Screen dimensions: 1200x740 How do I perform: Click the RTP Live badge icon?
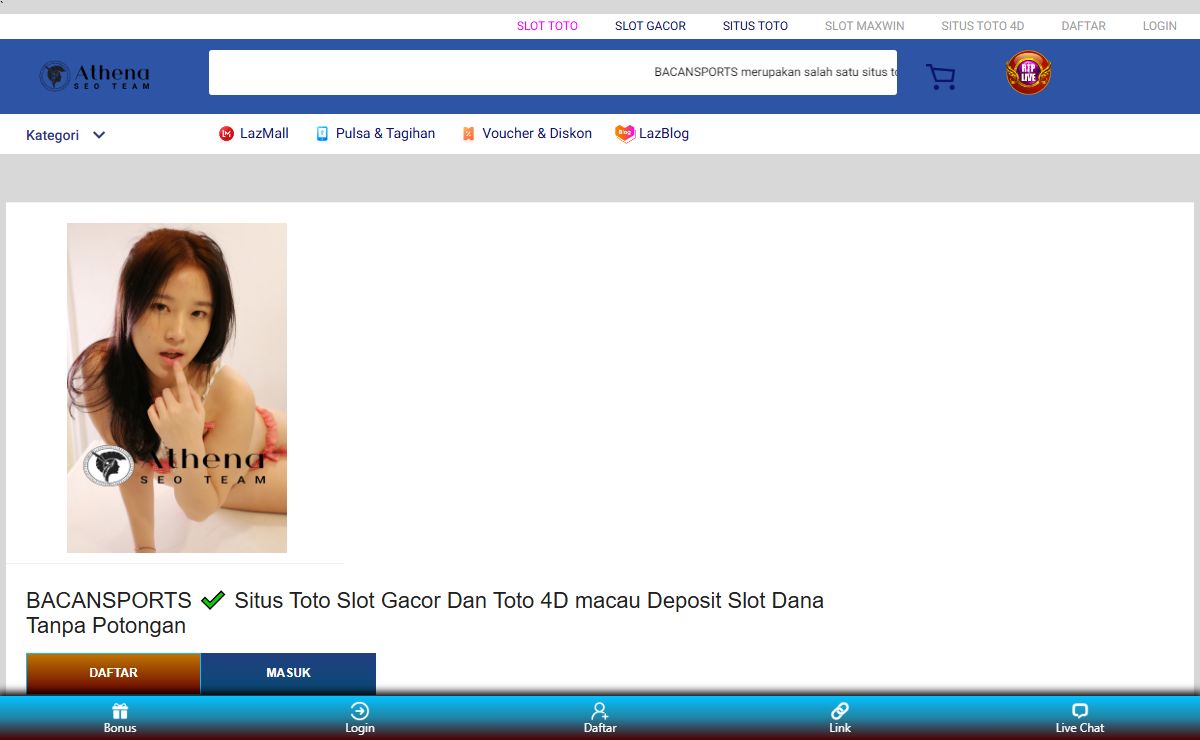[x=1028, y=73]
